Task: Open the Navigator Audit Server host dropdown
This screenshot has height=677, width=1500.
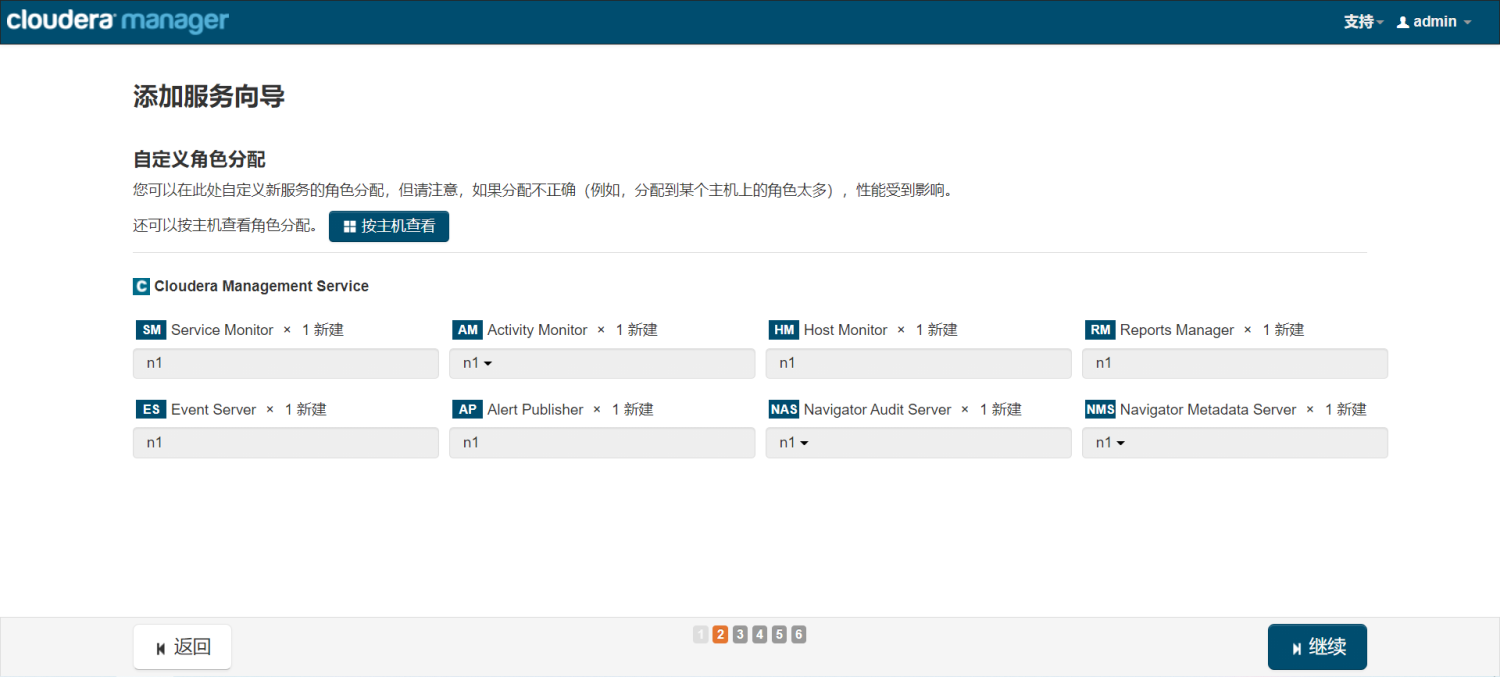Action: pyautogui.click(x=918, y=443)
